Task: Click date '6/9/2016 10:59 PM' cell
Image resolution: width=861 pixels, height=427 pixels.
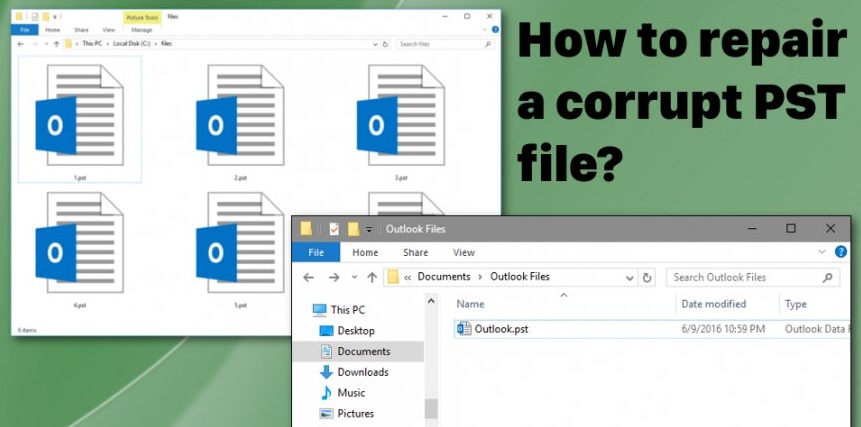Action: pyautogui.click(x=723, y=329)
